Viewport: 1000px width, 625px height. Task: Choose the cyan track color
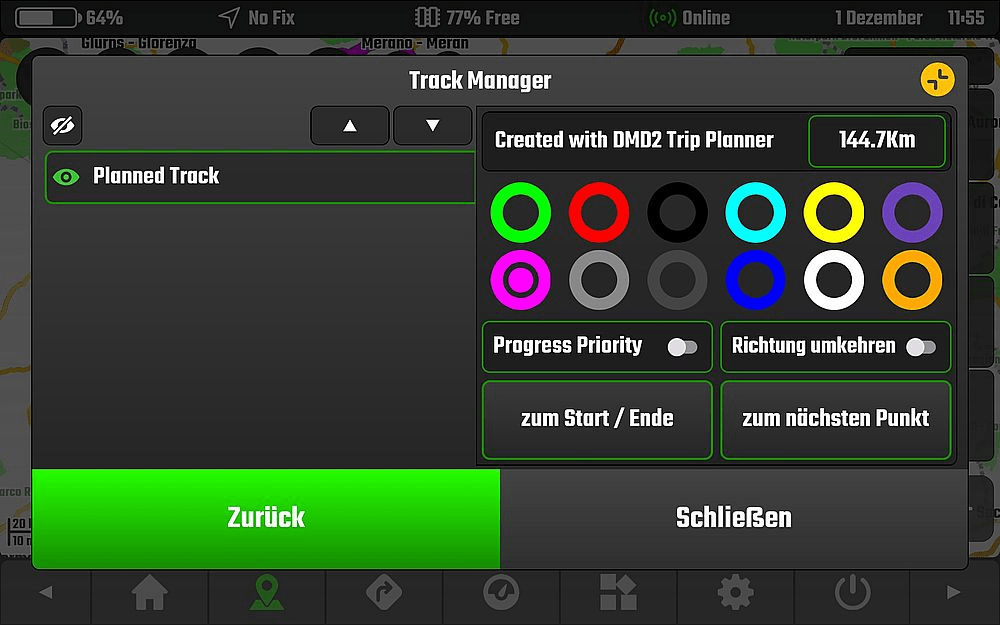click(x=756, y=212)
